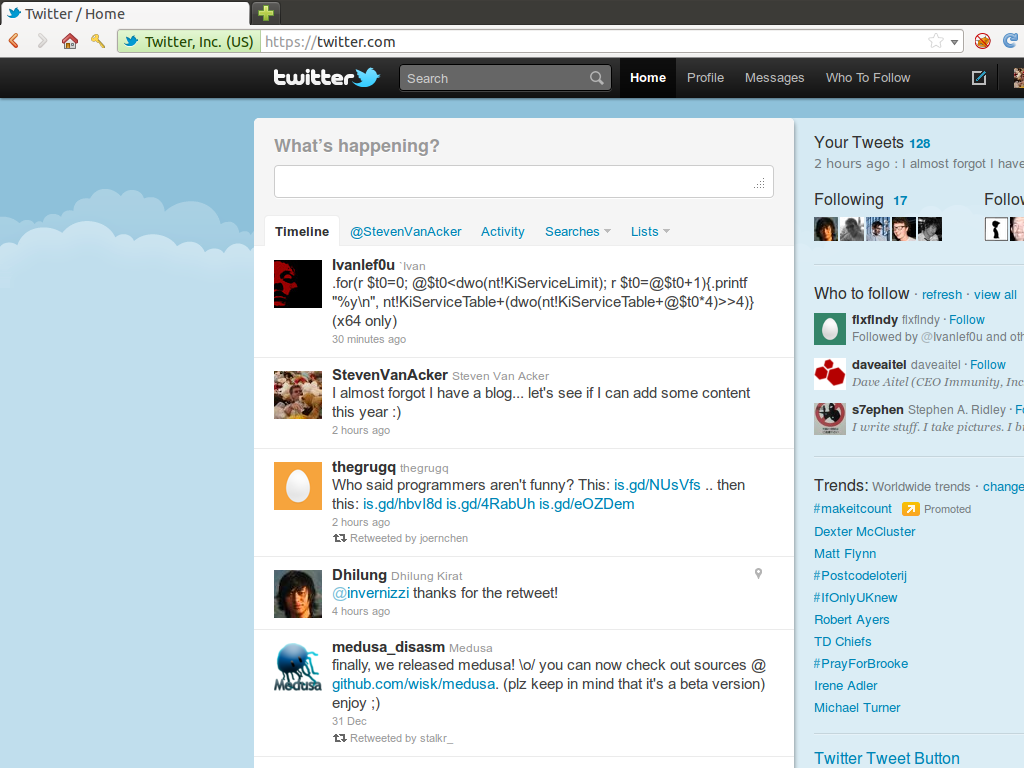Click view all suggestions link
Screen dimensions: 1024x768
tap(995, 295)
